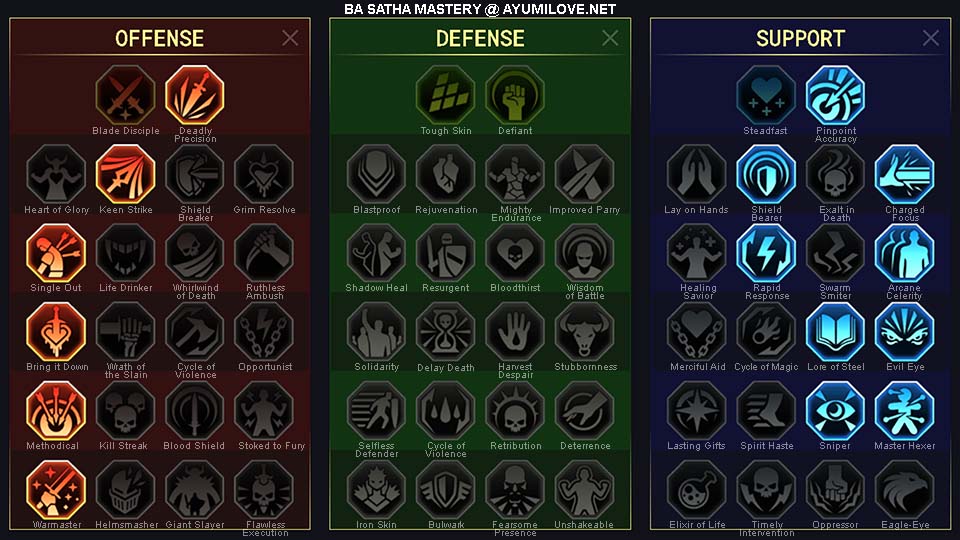The height and width of the screenshot is (540, 960).
Task: Close the Defense mastery panel
Action: pos(610,38)
